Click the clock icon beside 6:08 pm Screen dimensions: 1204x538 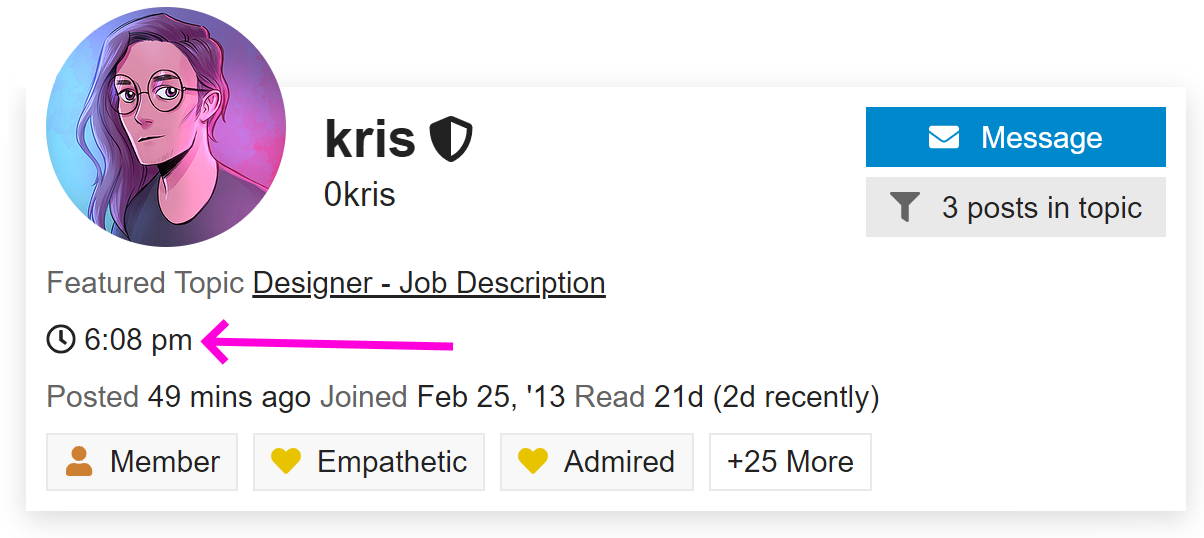[61, 340]
